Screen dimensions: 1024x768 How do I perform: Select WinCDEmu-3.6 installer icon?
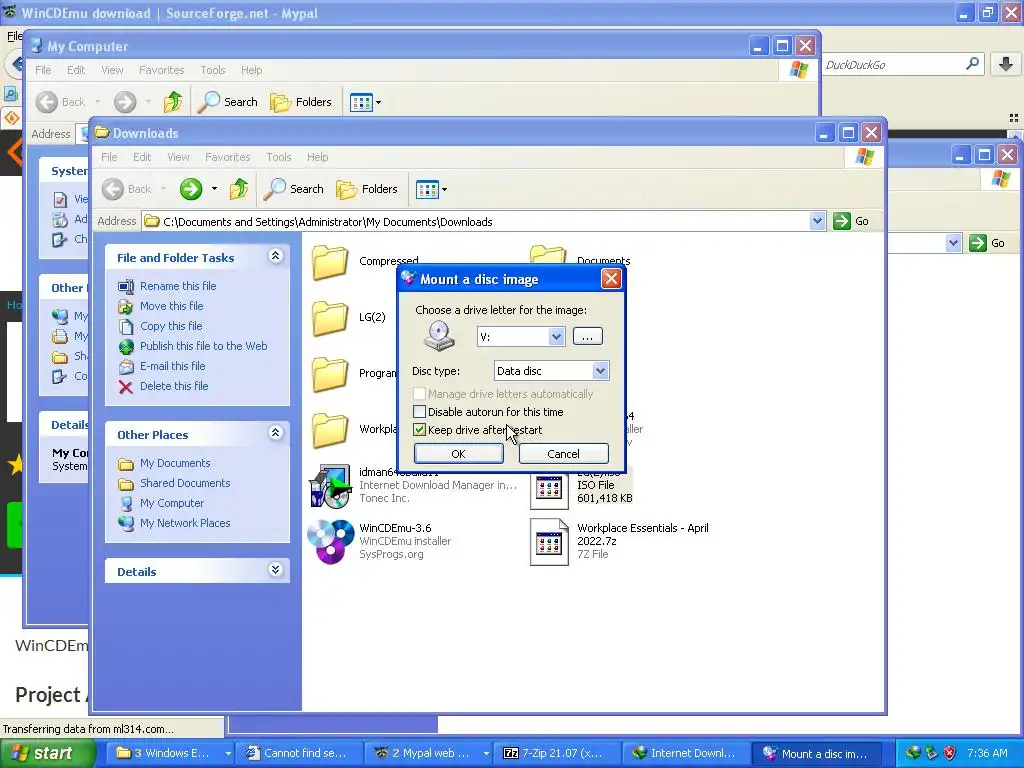[x=330, y=541]
